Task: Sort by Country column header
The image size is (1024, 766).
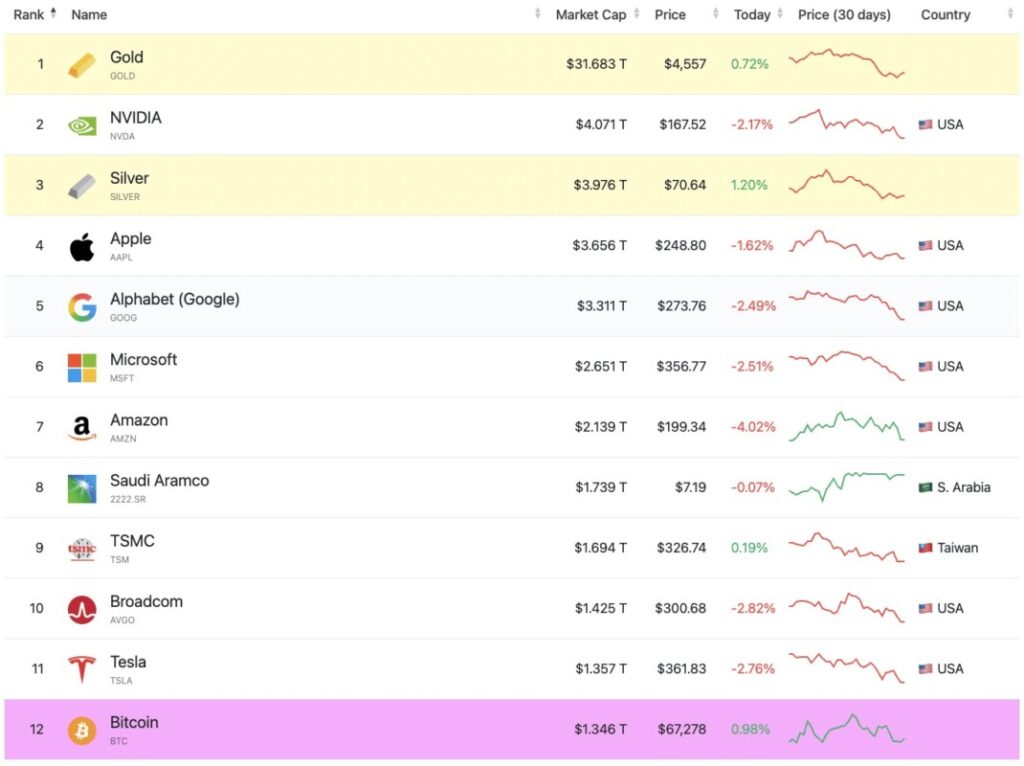Action: click(945, 15)
